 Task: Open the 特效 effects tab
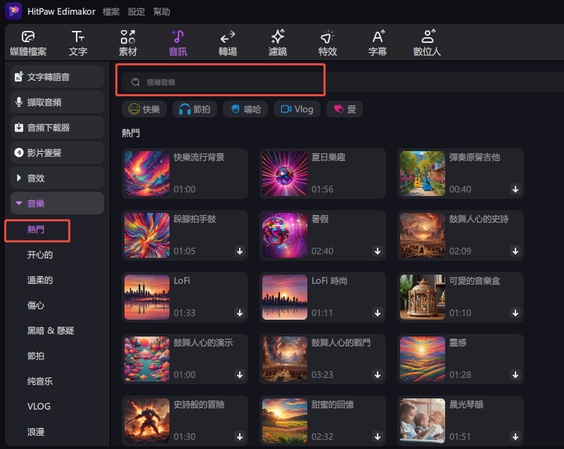pos(328,44)
